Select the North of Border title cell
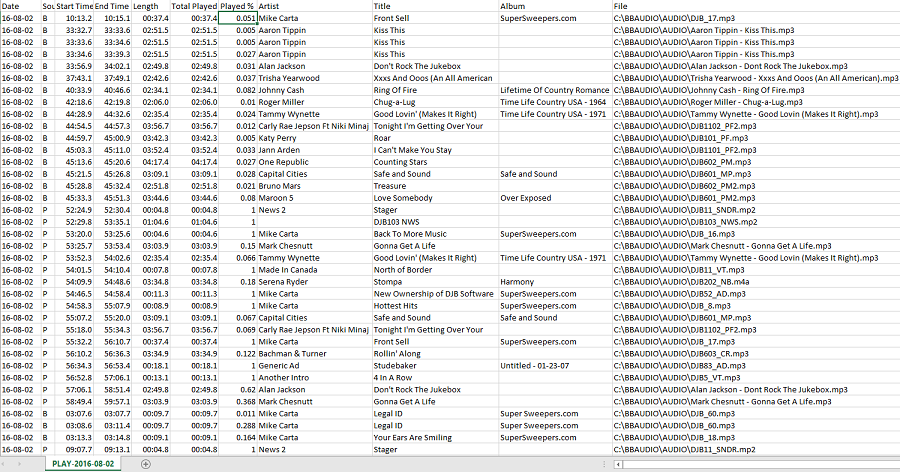 (435, 270)
